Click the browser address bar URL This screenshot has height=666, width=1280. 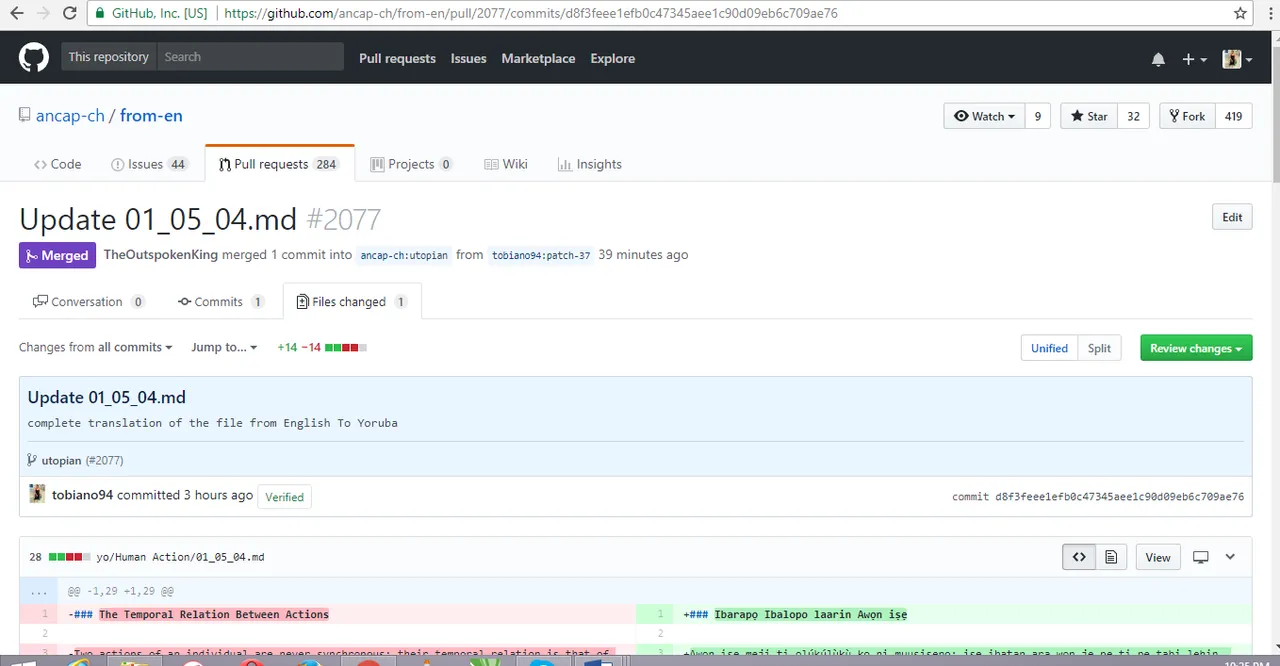531,14
